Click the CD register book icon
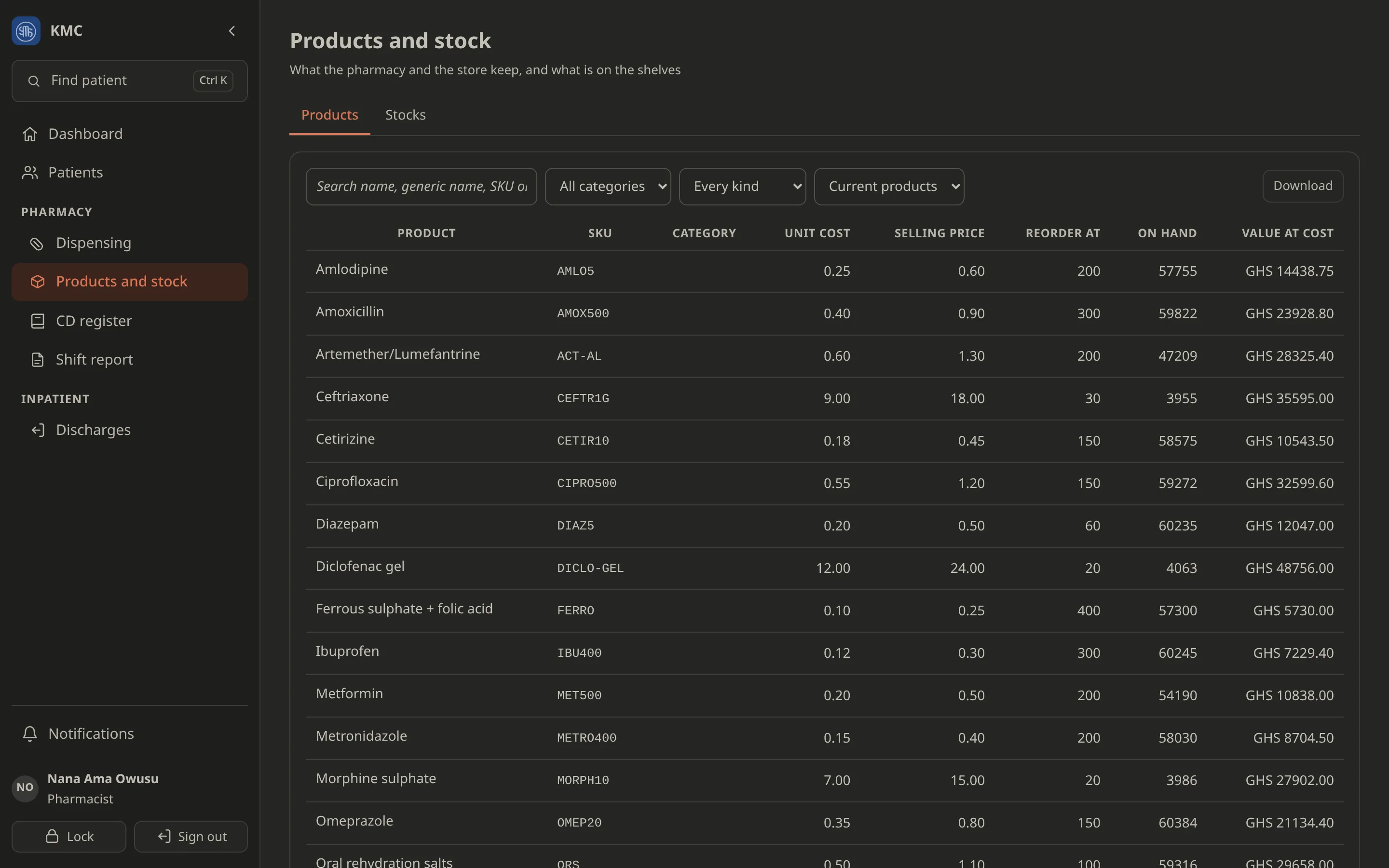 37,321
